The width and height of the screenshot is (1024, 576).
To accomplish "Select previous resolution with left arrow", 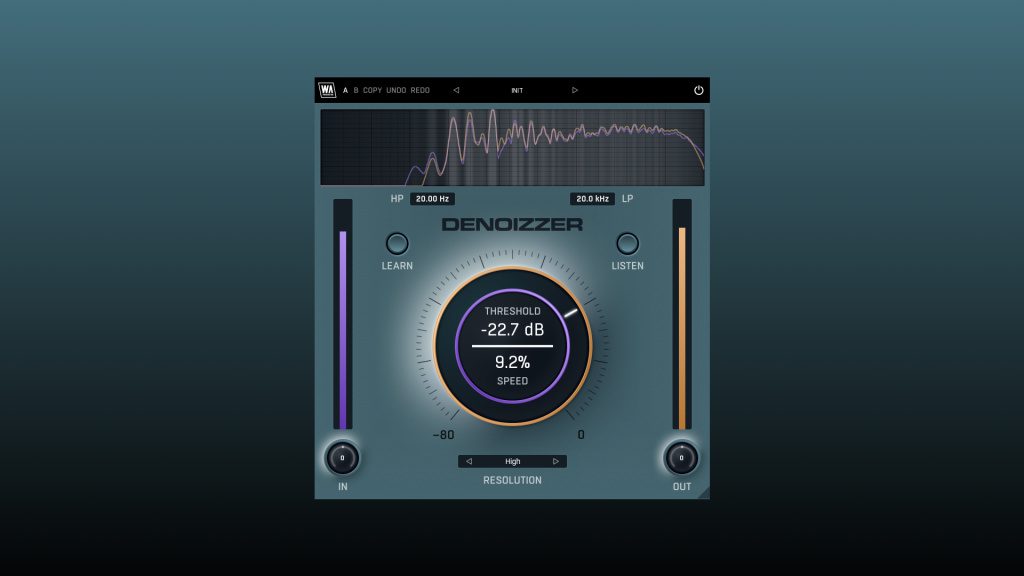I will (468, 461).
